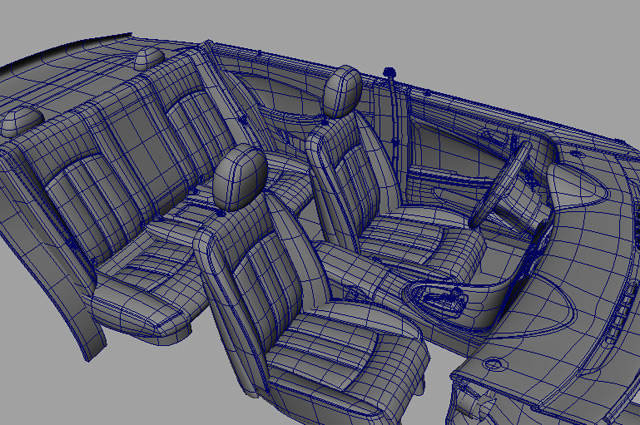The image size is (640, 425).
Task: Select the rear headrest behind the passenger seat
Action: point(21,121)
